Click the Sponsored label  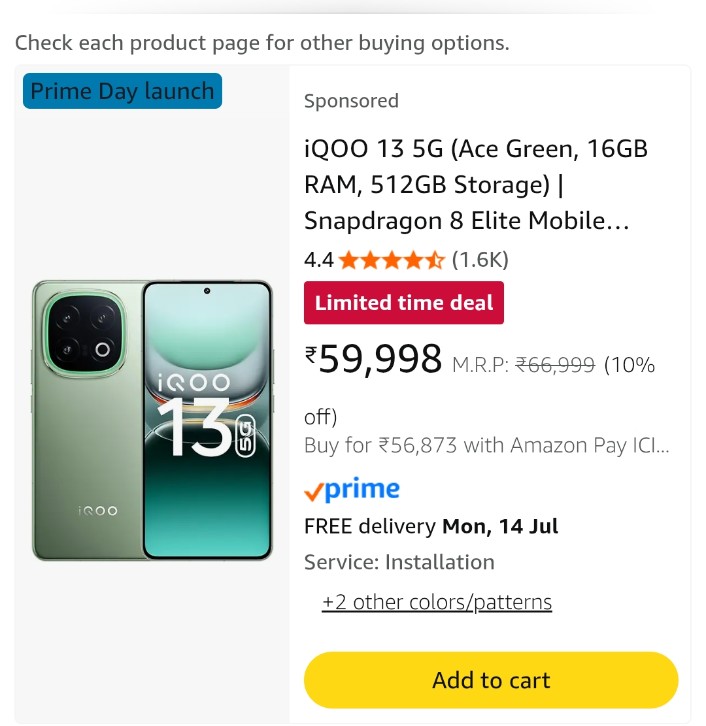351,101
